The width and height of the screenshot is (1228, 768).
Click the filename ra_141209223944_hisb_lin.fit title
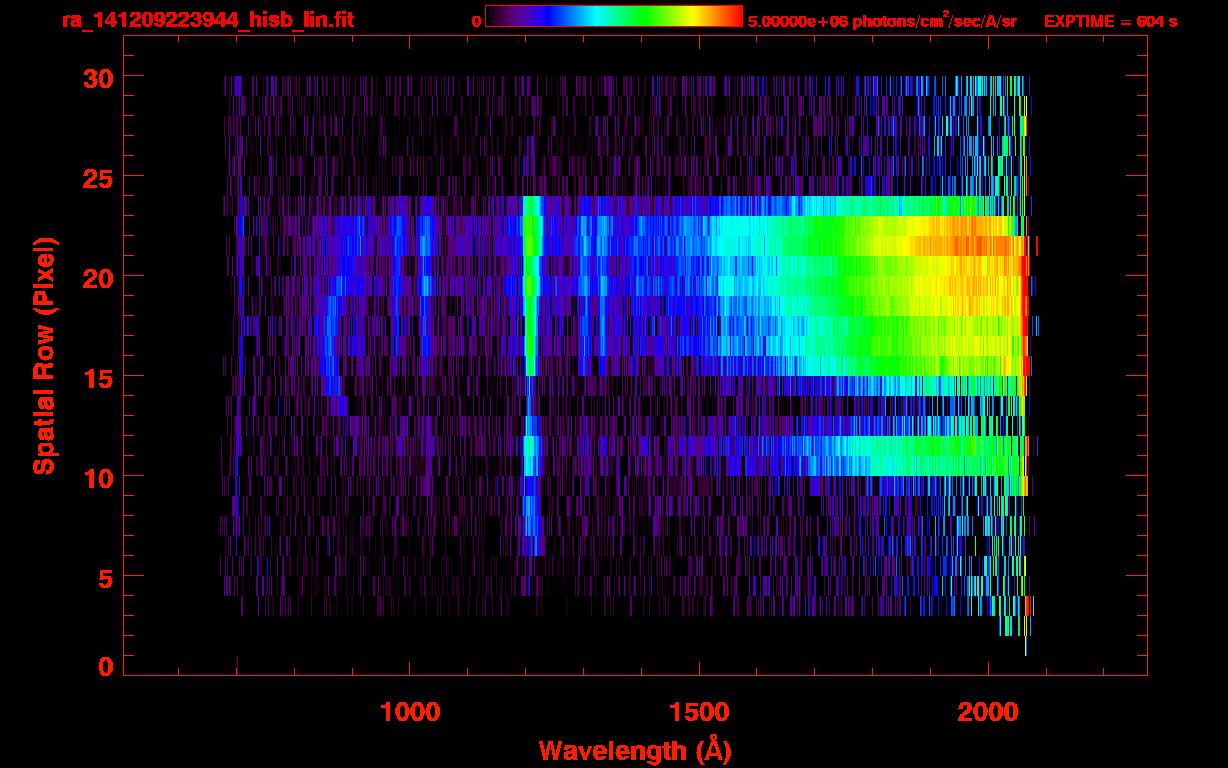207,19
